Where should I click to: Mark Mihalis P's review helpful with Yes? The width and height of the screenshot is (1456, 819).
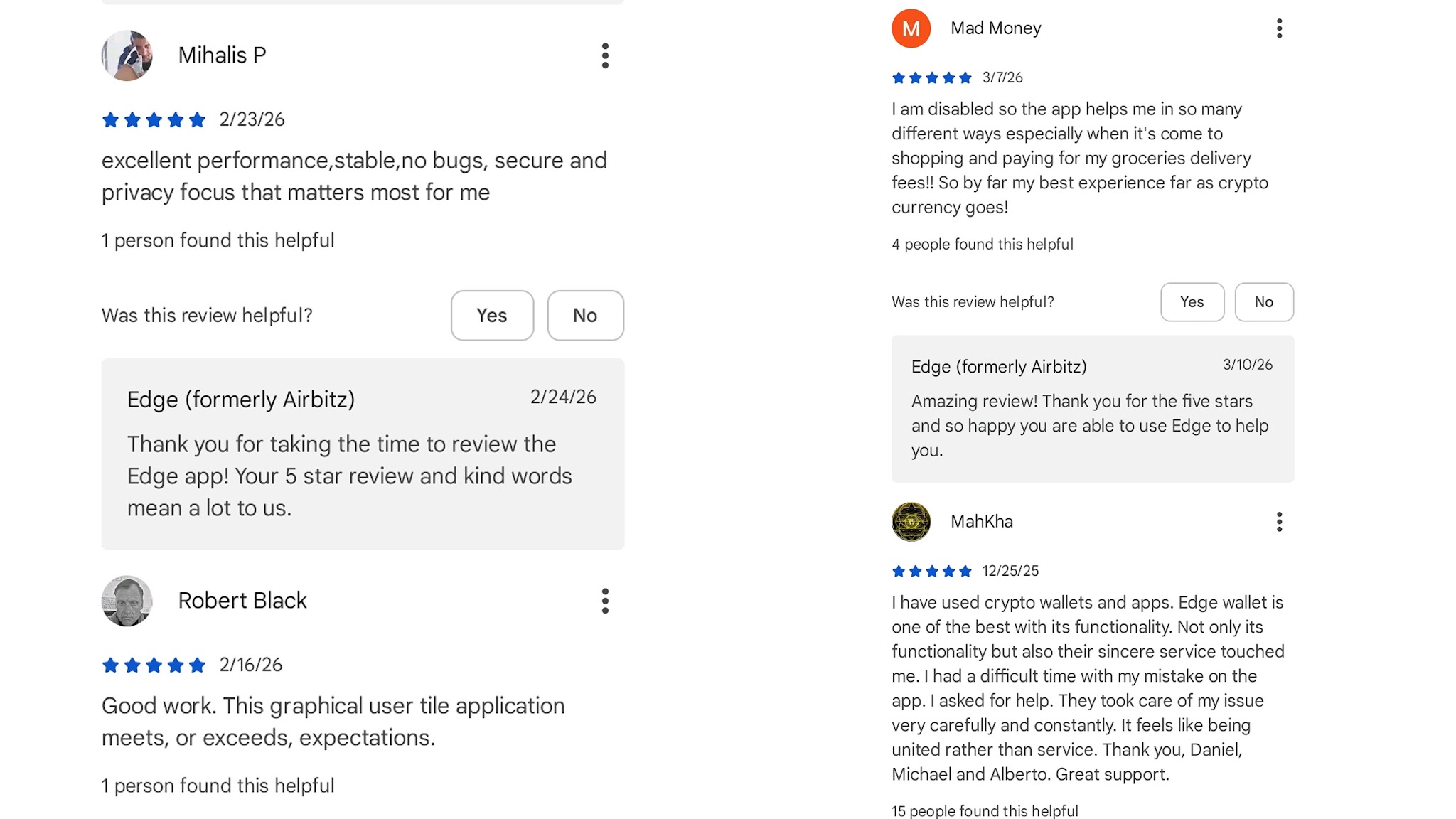[x=492, y=316]
